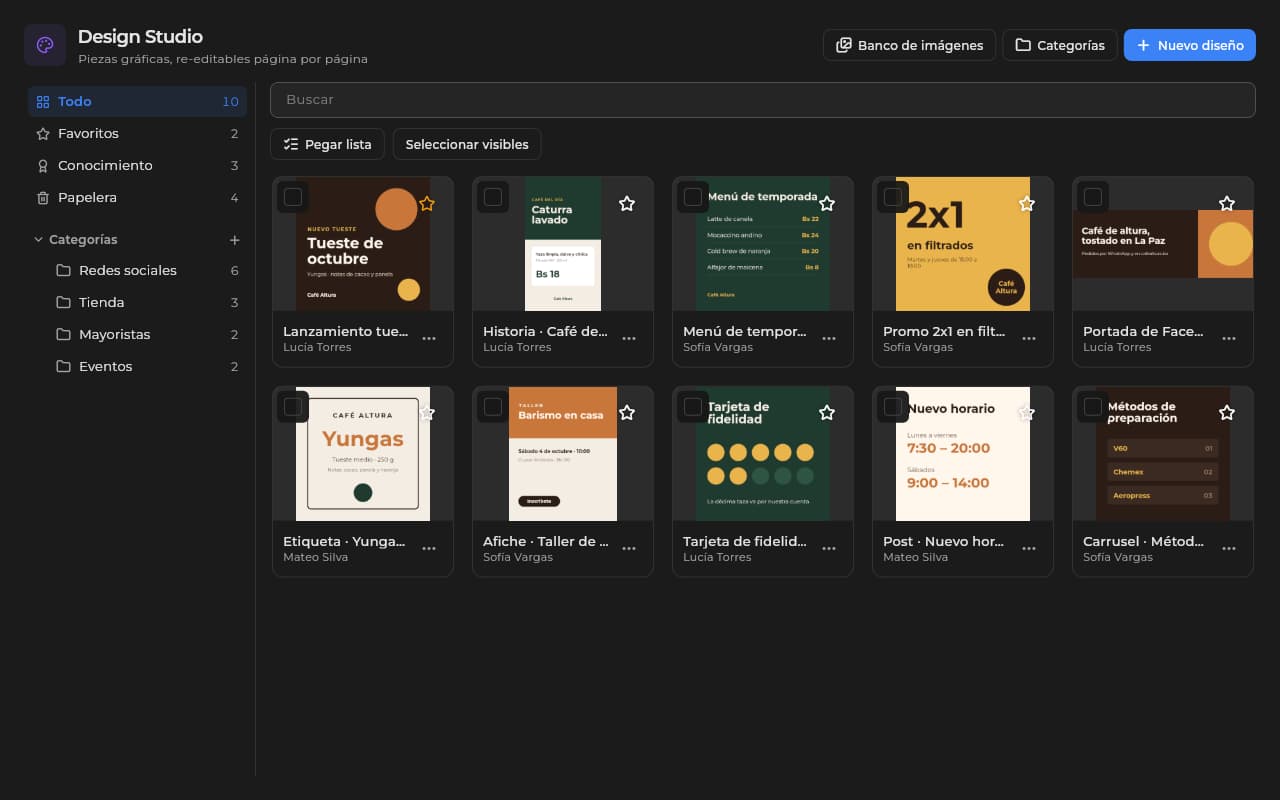1280x800 pixels.
Task: Open more options for Lanzamiento tueste card
Action: 429,339
